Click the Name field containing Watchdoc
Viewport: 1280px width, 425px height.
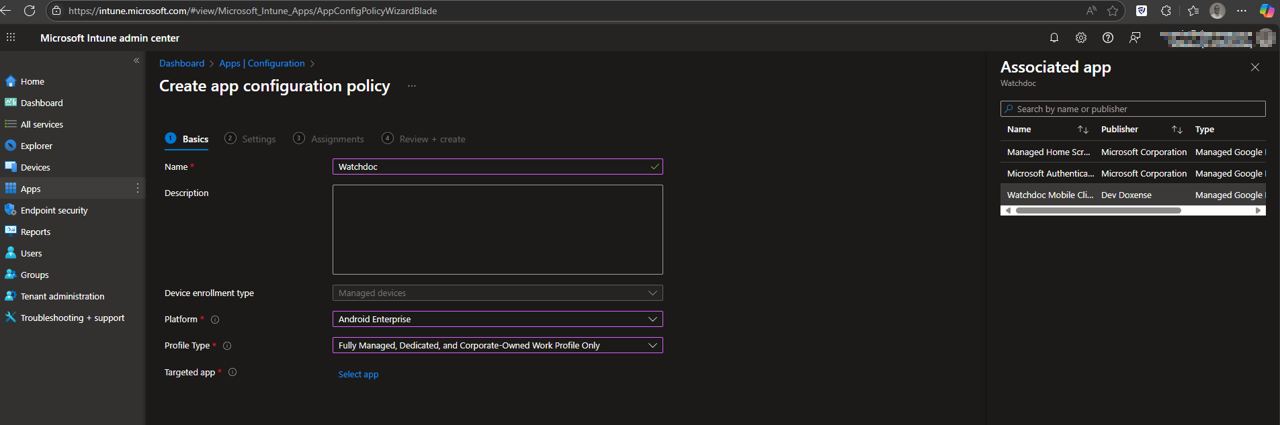(x=497, y=167)
